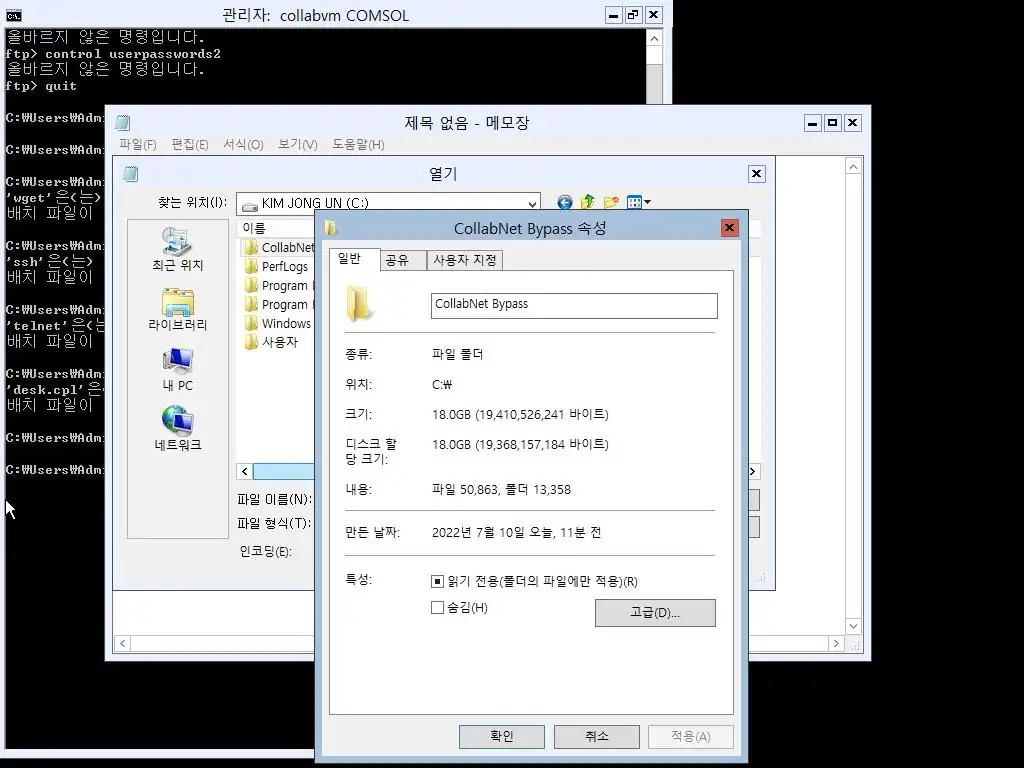Select Windows folder in file list

point(278,323)
